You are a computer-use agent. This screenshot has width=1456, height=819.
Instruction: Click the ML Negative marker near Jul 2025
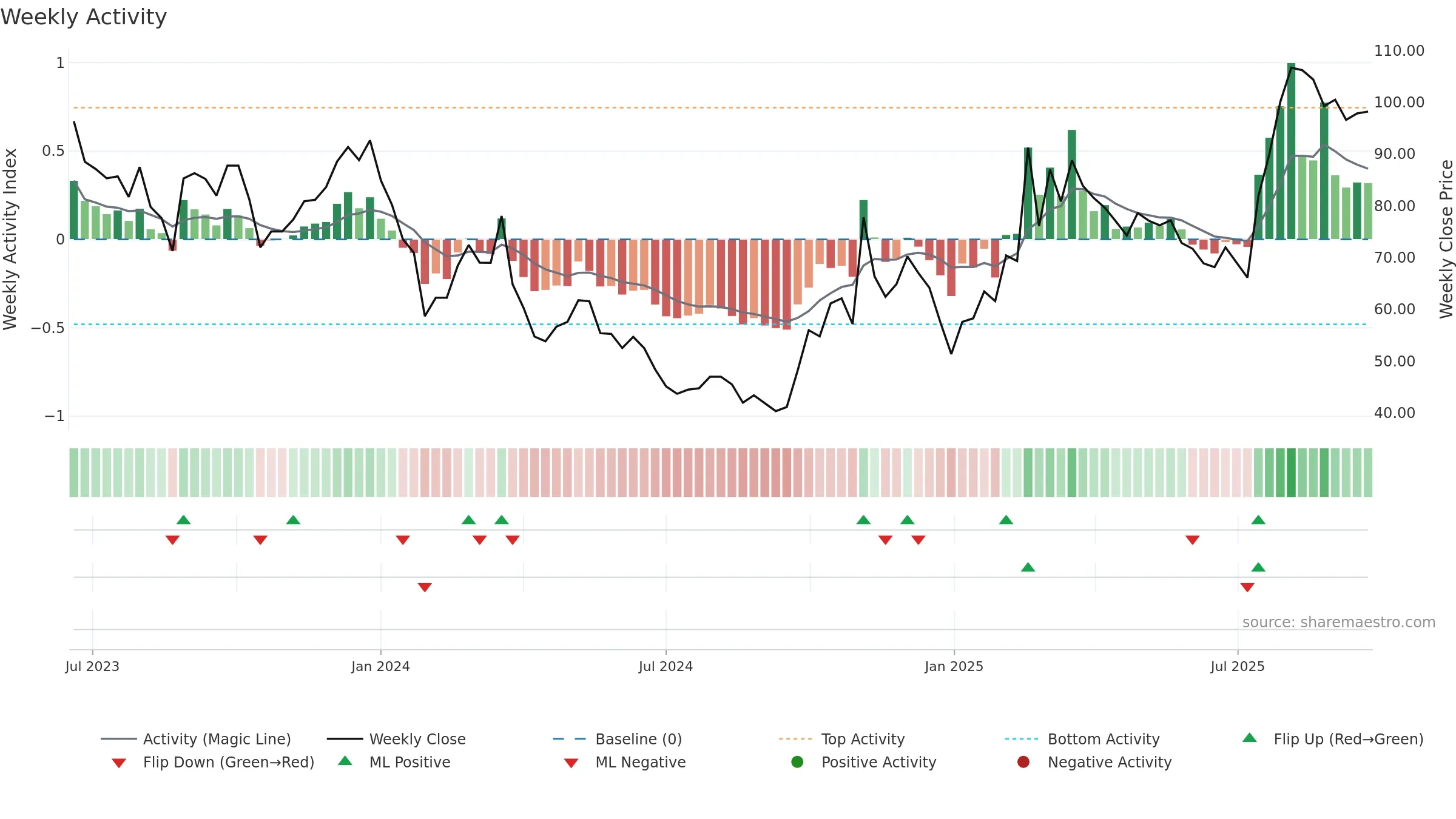1247,587
